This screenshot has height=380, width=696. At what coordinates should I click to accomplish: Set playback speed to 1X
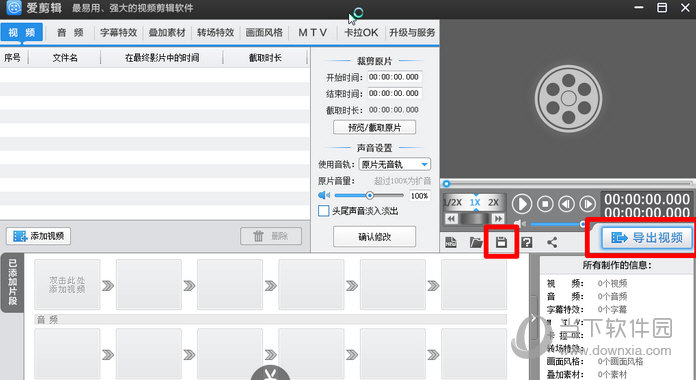[475, 202]
